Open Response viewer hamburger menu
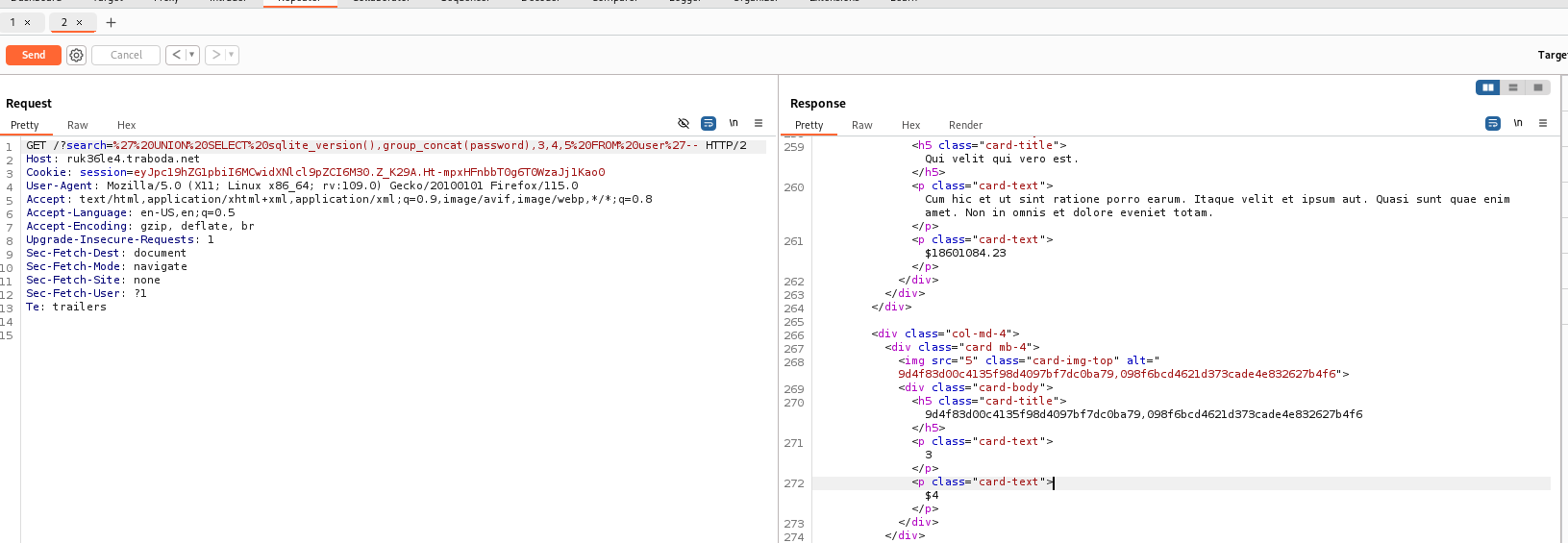 pos(1543,123)
